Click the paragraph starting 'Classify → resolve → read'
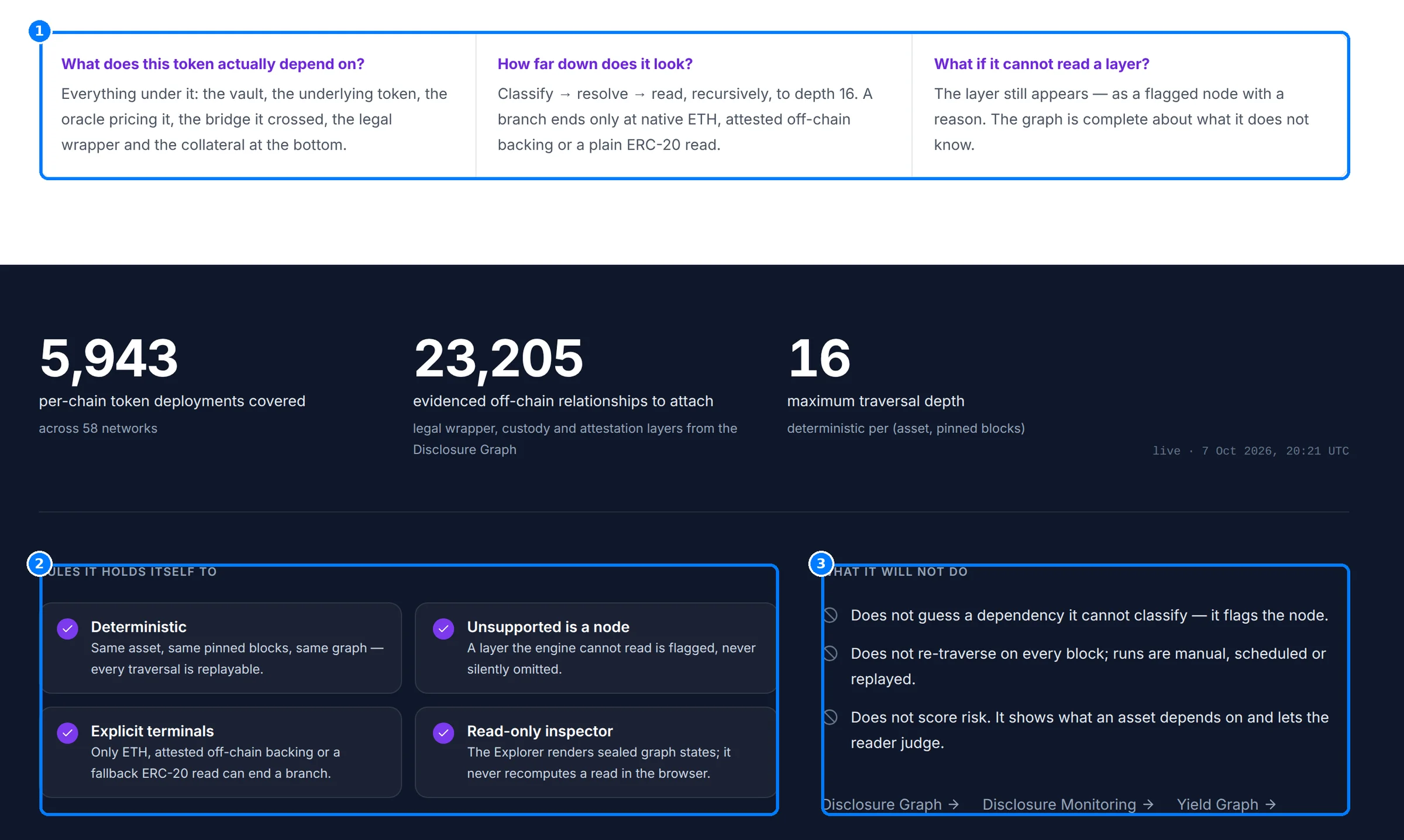 (x=685, y=119)
